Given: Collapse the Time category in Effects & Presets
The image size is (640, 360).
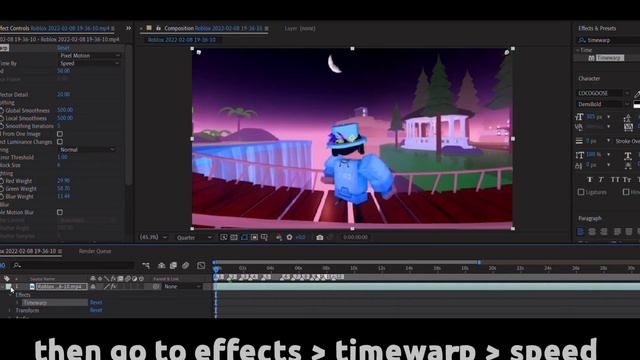Looking at the screenshot, I should coord(578,50).
